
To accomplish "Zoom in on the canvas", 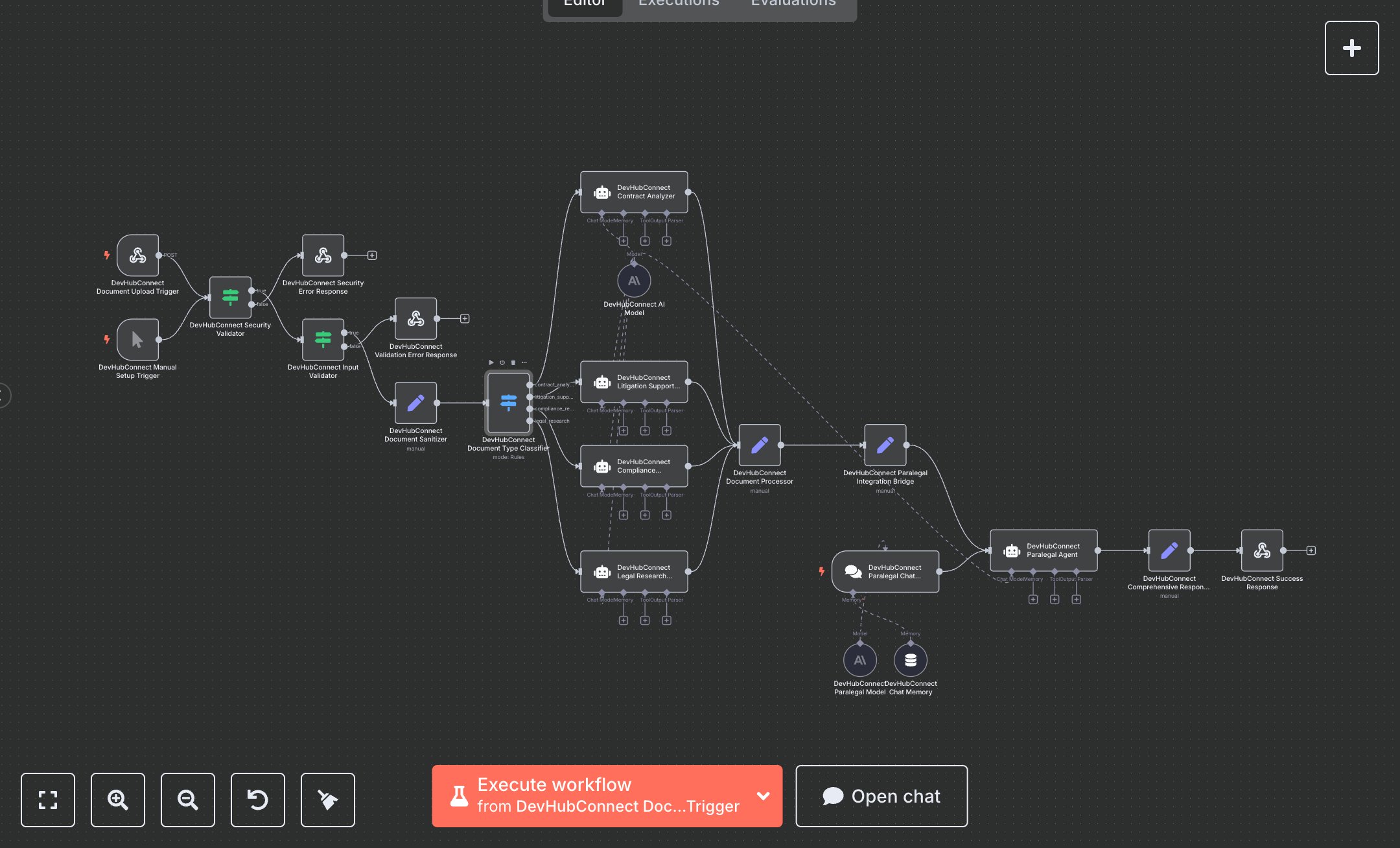I will tap(118, 800).
